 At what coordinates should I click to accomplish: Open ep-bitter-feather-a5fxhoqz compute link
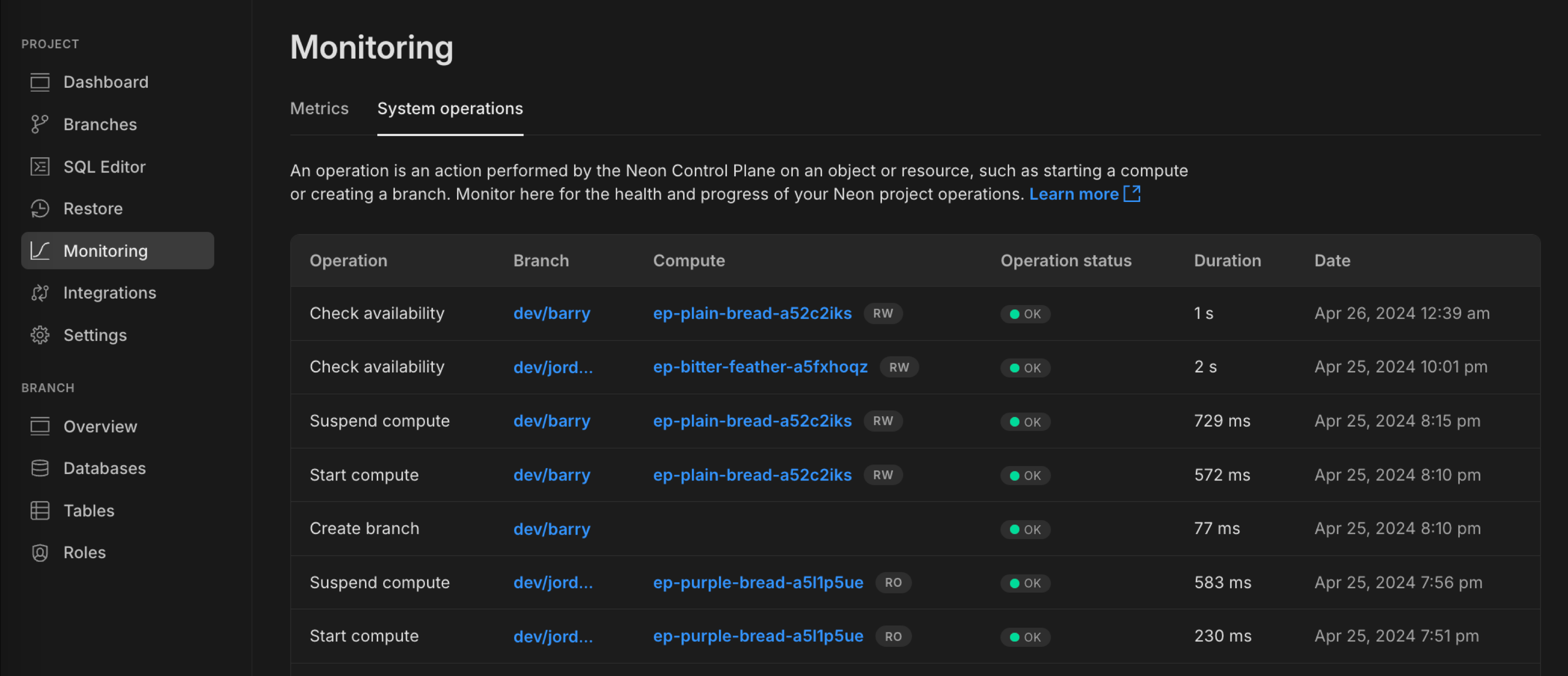tap(760, 367)
